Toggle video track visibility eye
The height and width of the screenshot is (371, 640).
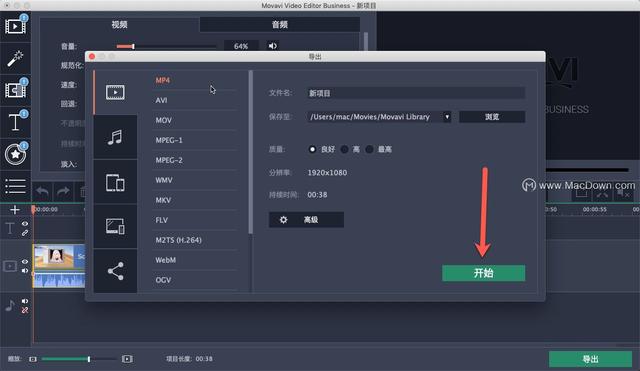(25, 262)
